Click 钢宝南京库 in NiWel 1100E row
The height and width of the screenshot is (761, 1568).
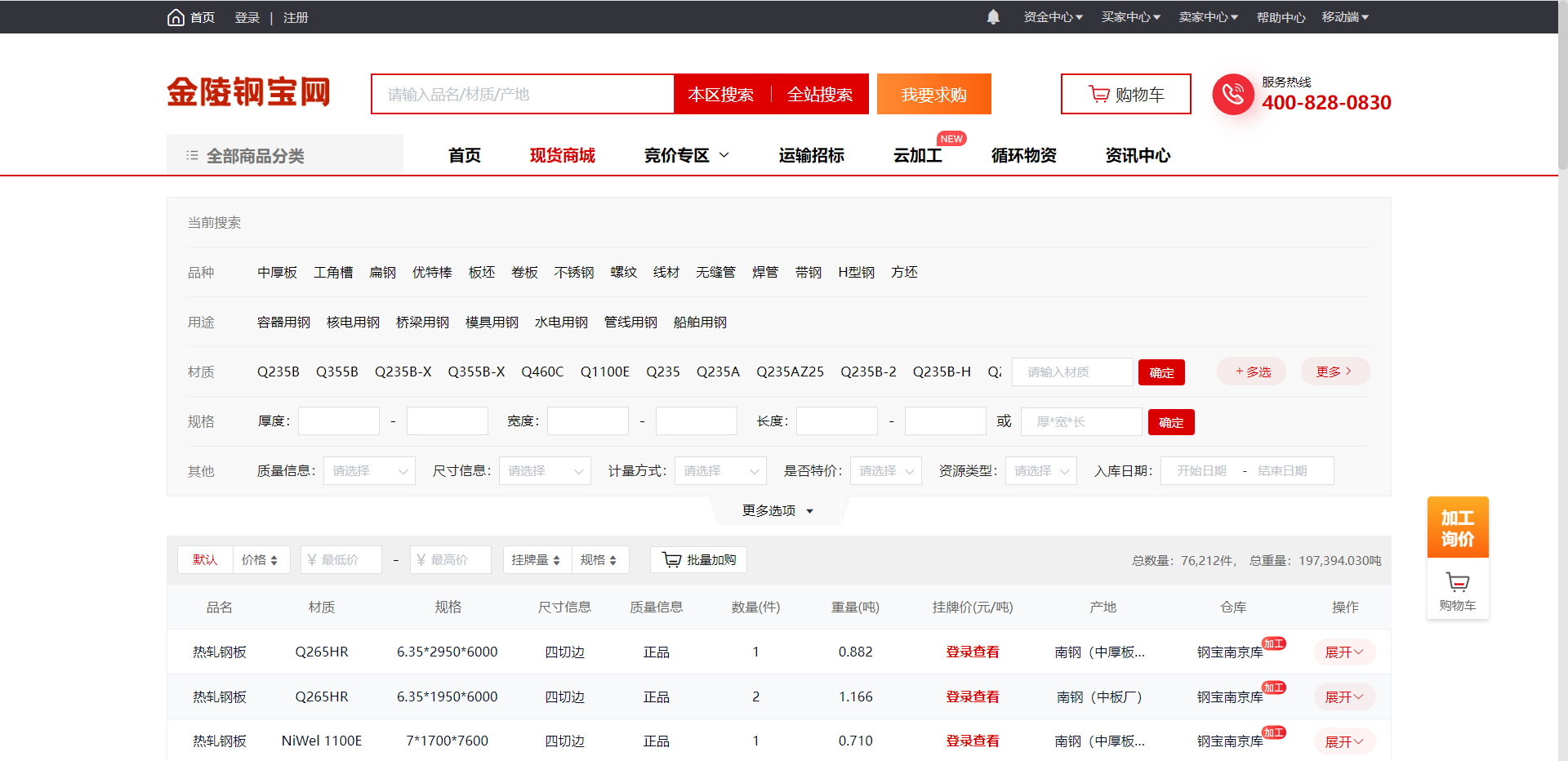click(1230, 741)
